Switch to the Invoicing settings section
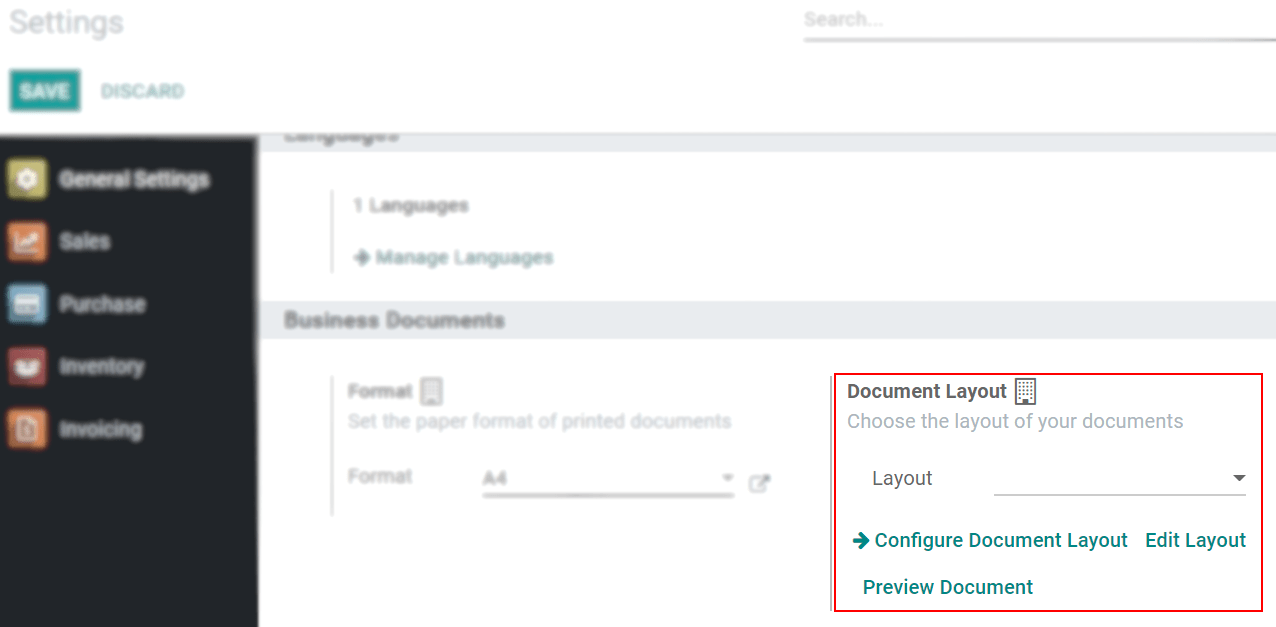This screenshot has width=1276, height=627. coord(100,428)
